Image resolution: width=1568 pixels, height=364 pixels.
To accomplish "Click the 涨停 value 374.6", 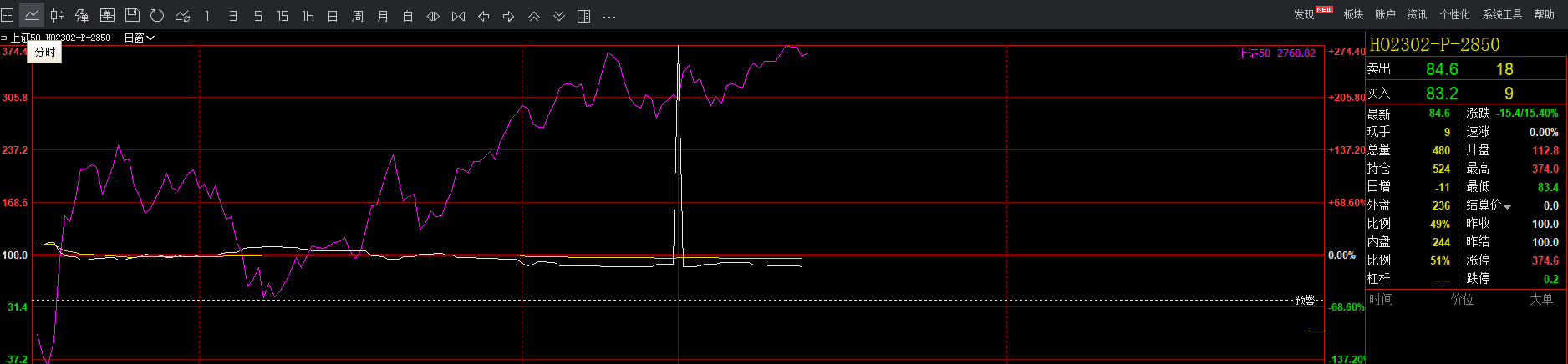I will [x=1545, y=260].
